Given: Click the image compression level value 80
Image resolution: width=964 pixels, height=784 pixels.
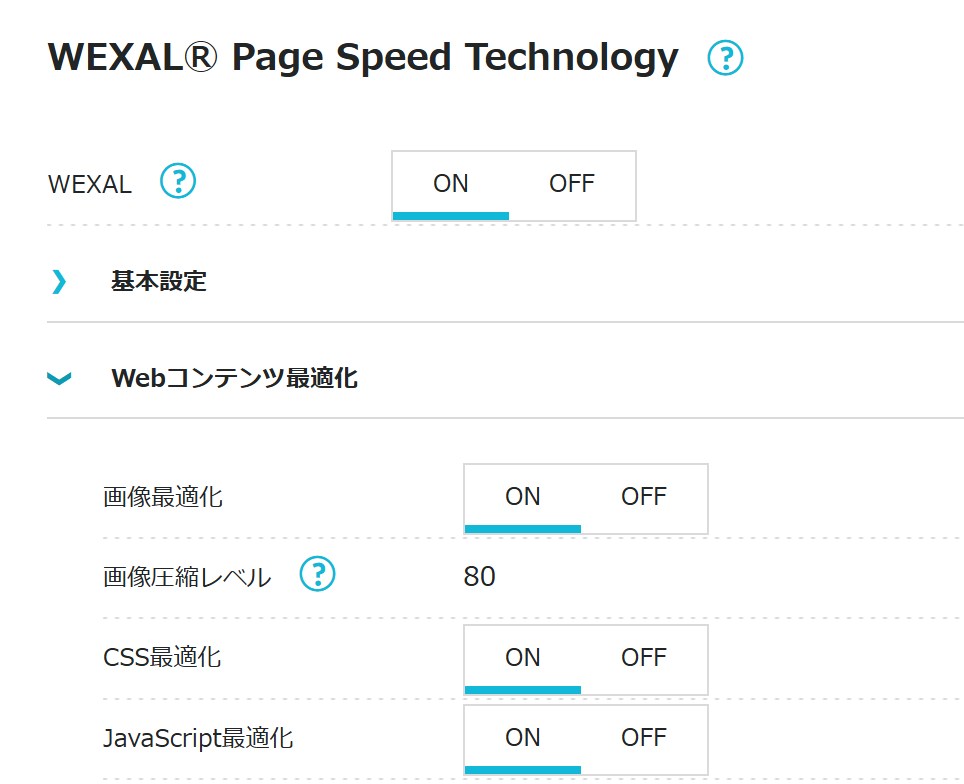Looking at the screenshot, I should coord(480,577).
